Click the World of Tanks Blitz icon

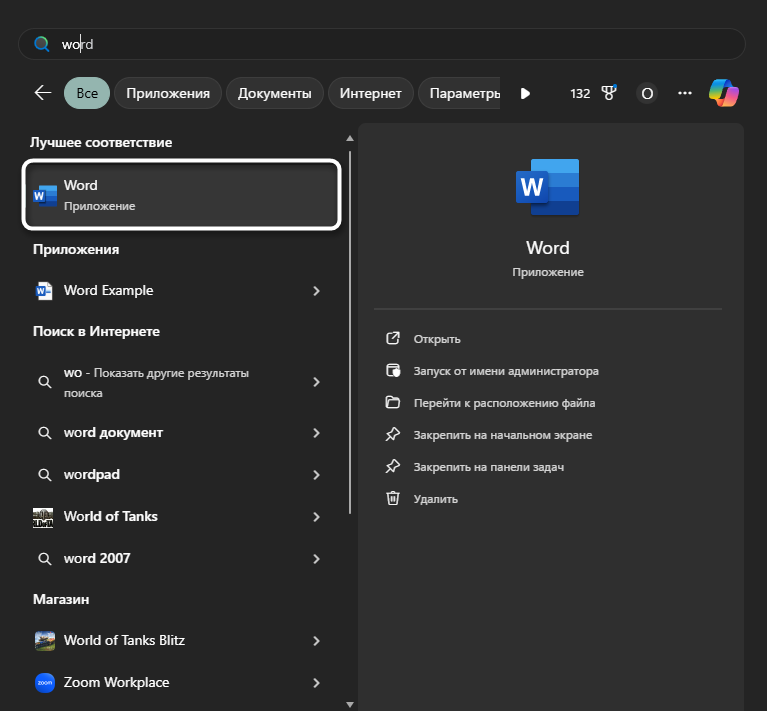[x=45, y=640]
